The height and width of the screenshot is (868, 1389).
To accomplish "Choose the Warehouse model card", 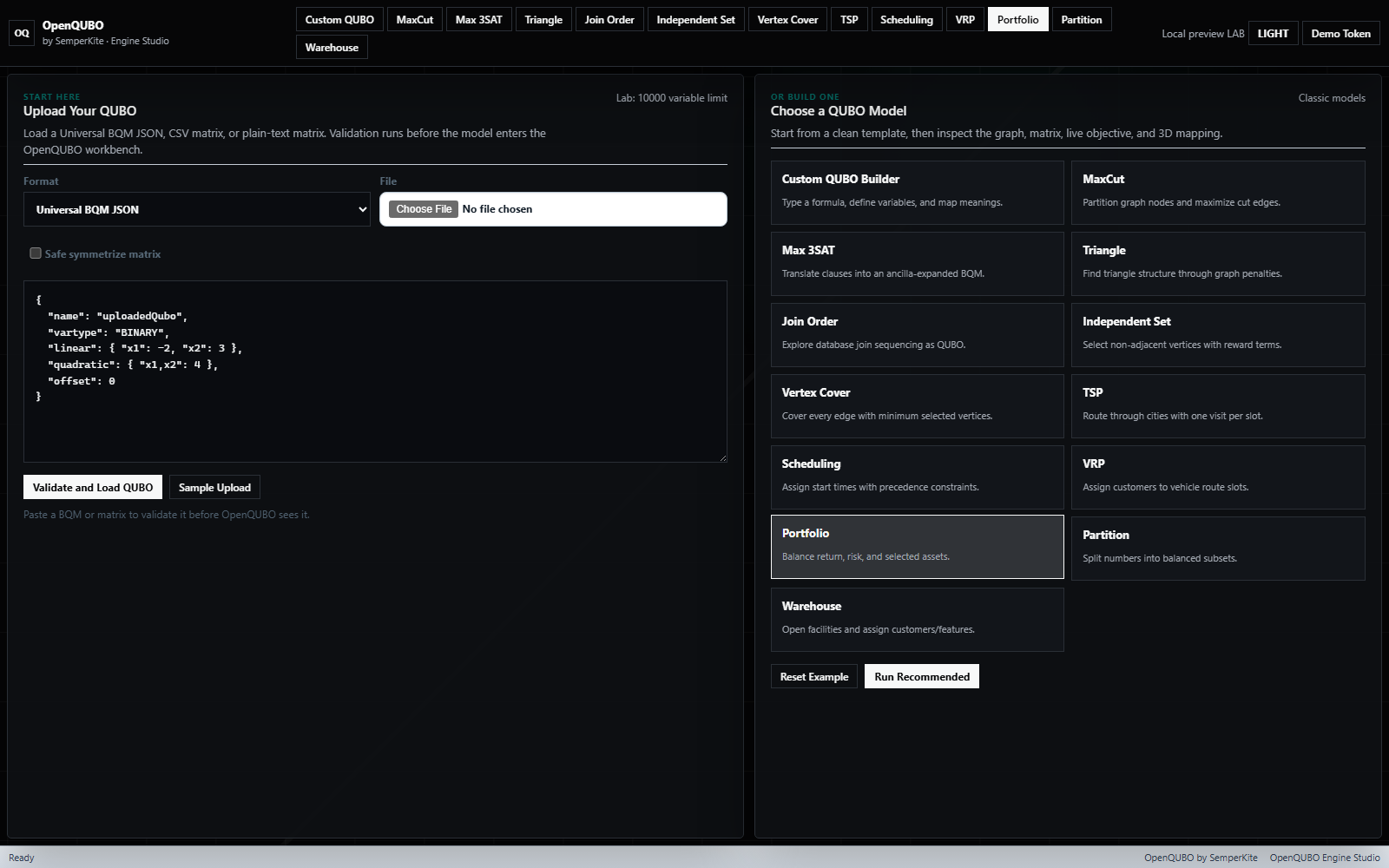I will [917, 620].
